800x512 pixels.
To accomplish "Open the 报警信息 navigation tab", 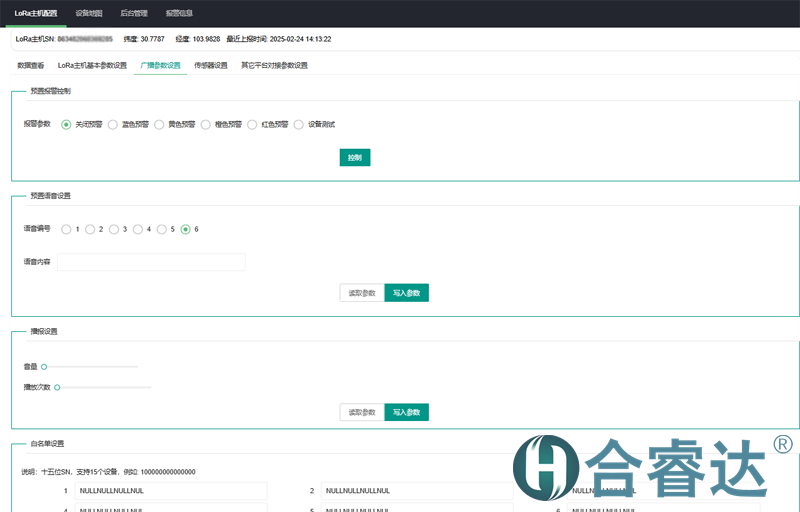I will [179, 13].
